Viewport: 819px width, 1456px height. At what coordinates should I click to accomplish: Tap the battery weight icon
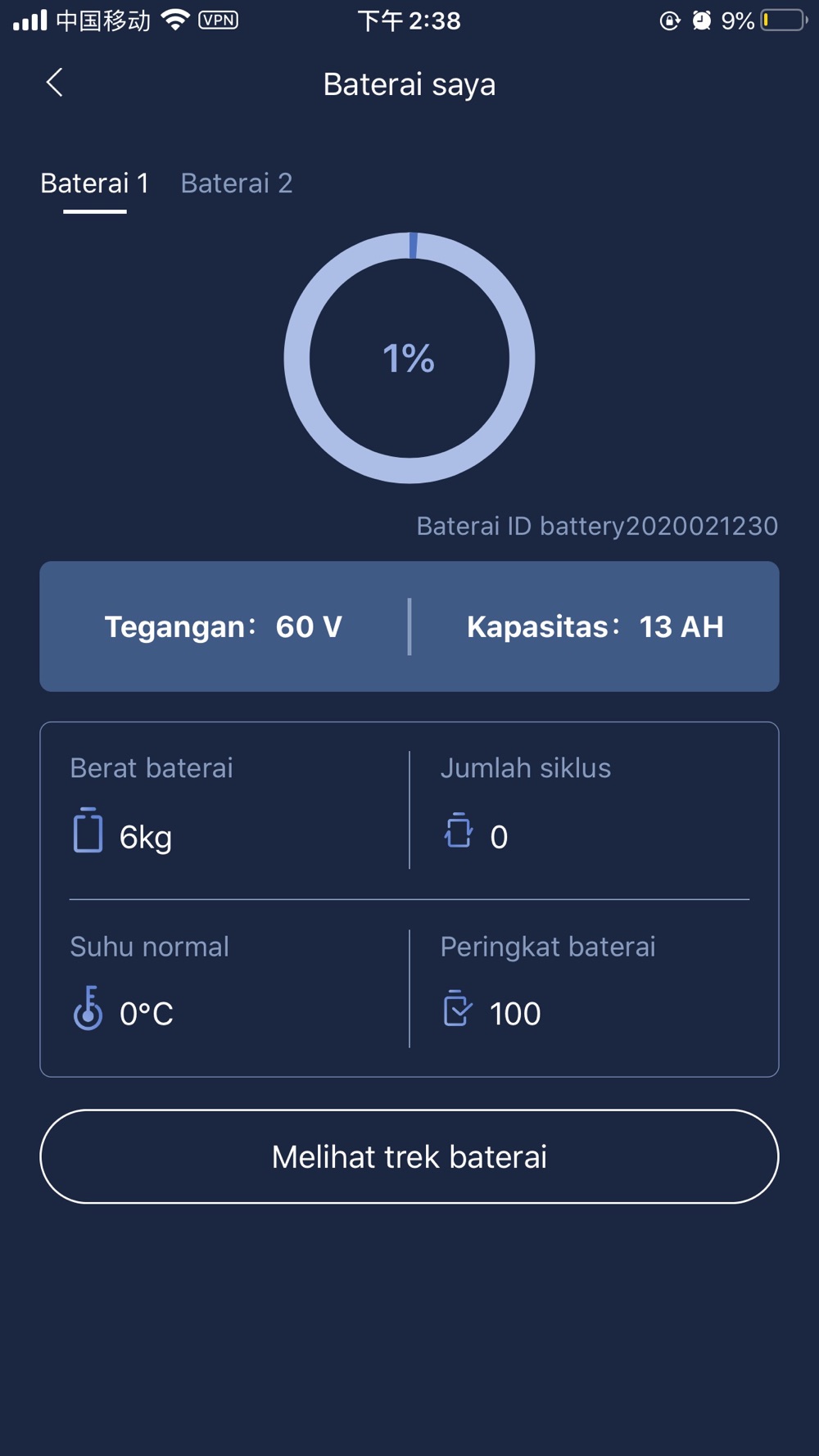[88, 830]
